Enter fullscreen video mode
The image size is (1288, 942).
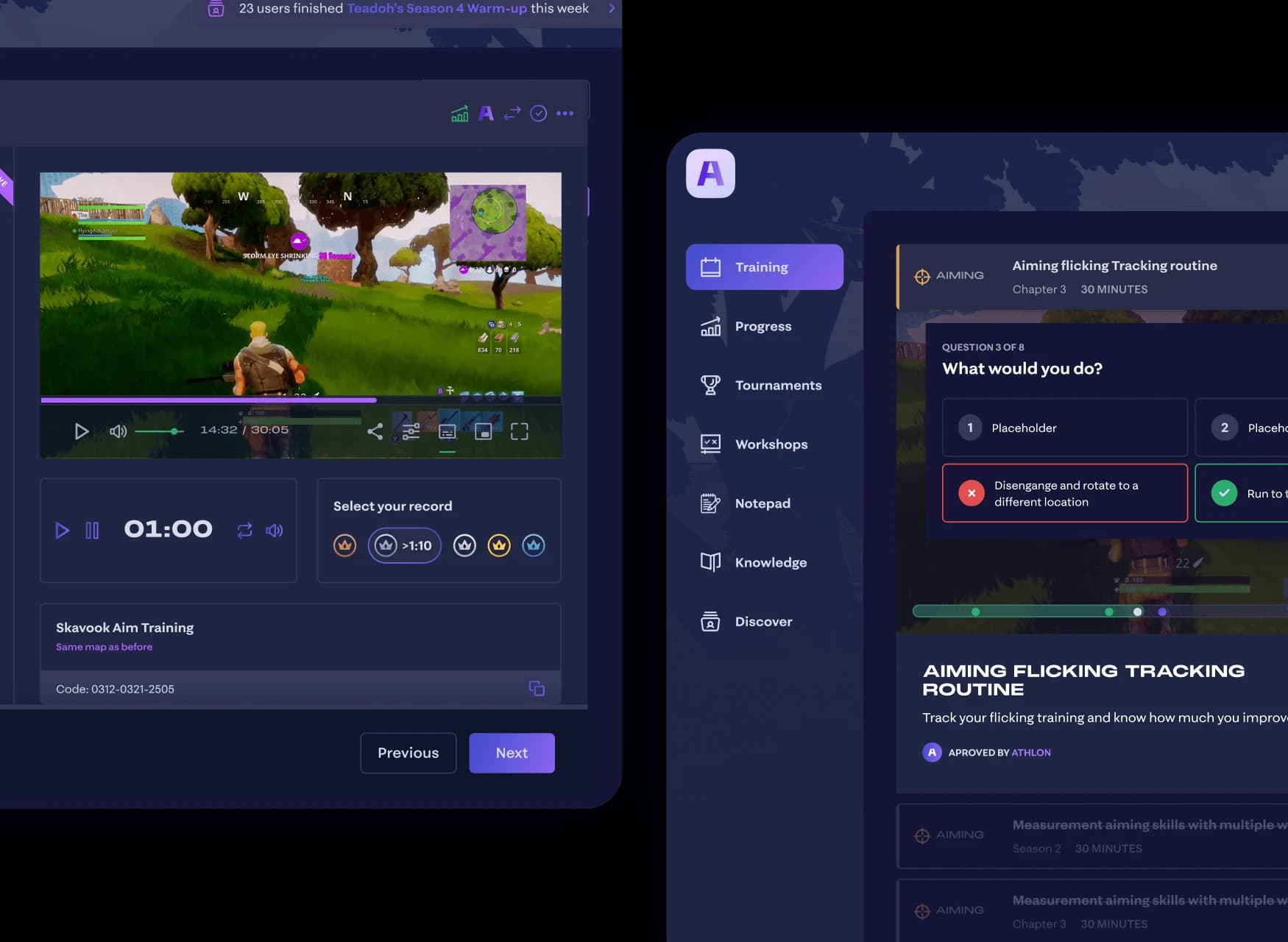[520, 432]
